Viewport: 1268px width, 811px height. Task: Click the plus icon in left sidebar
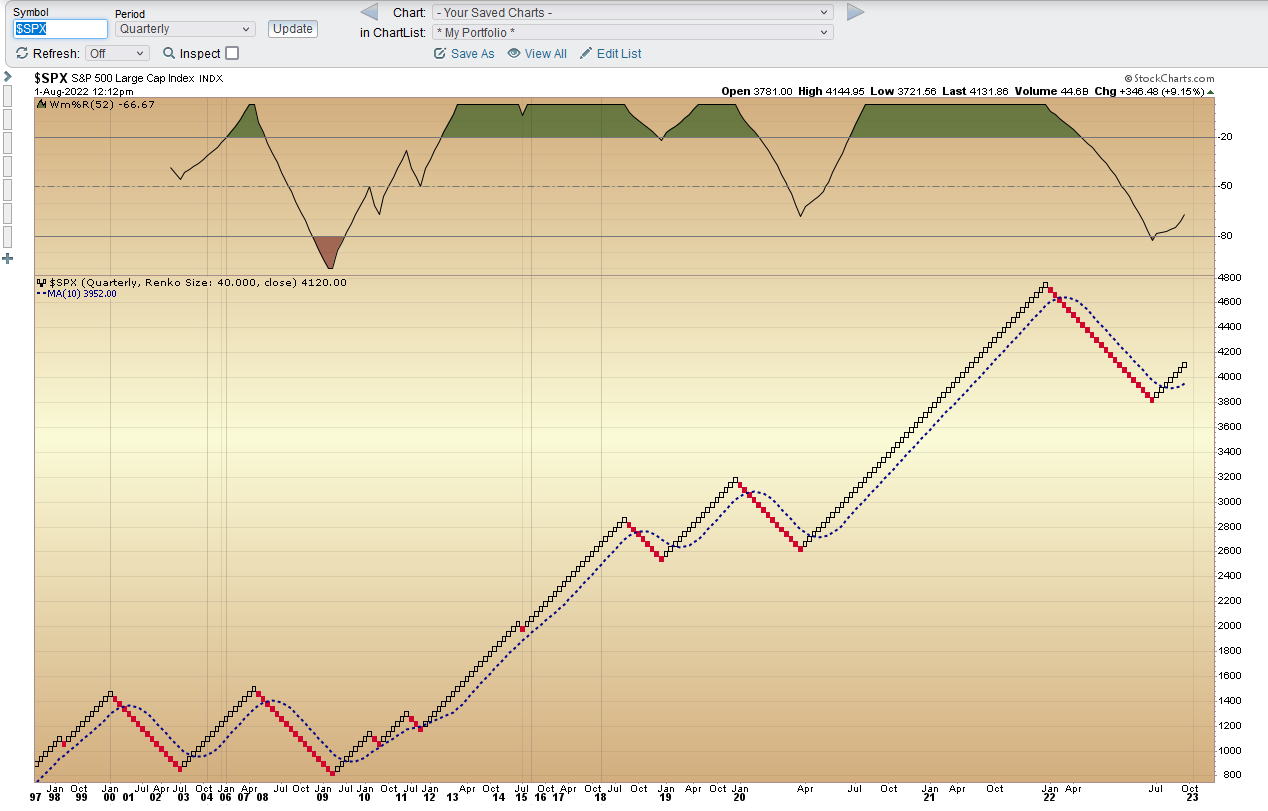click(8, 258)
